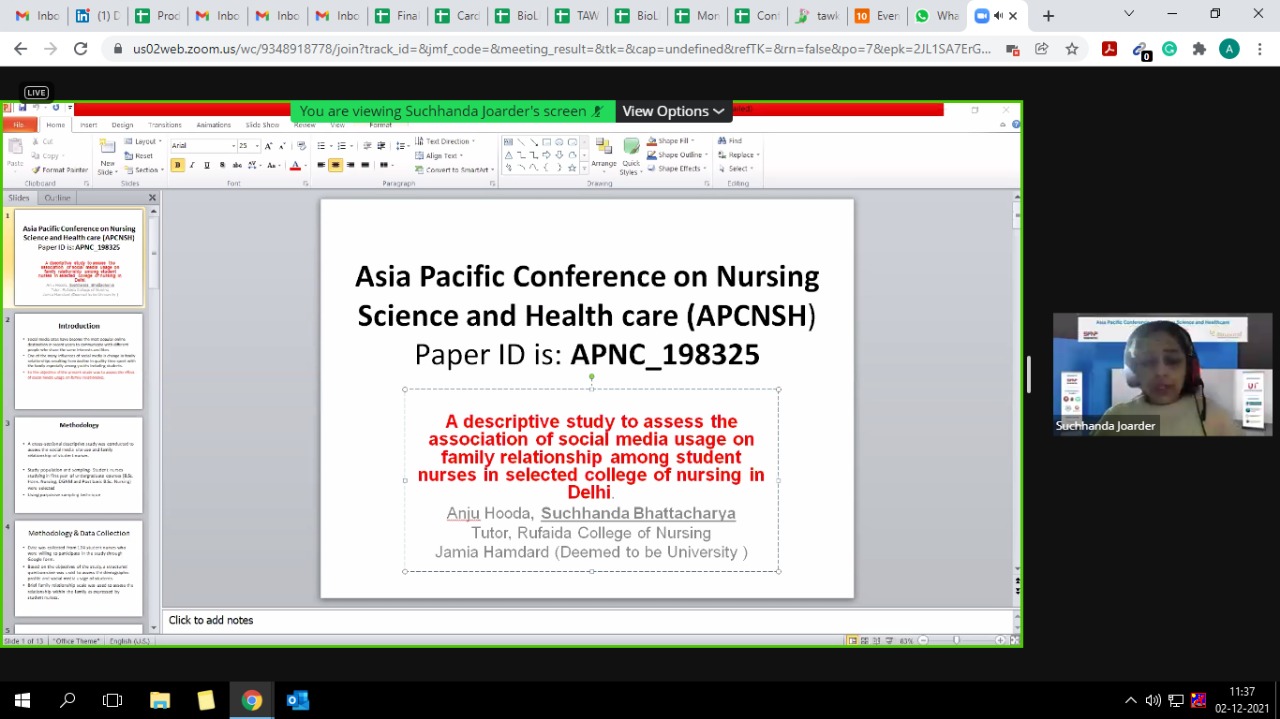The height and width of the screenshot is (719, 1280).
Task: Select slide 4 Methodology & Data Collection thumbnail
Action: (78, 568)
